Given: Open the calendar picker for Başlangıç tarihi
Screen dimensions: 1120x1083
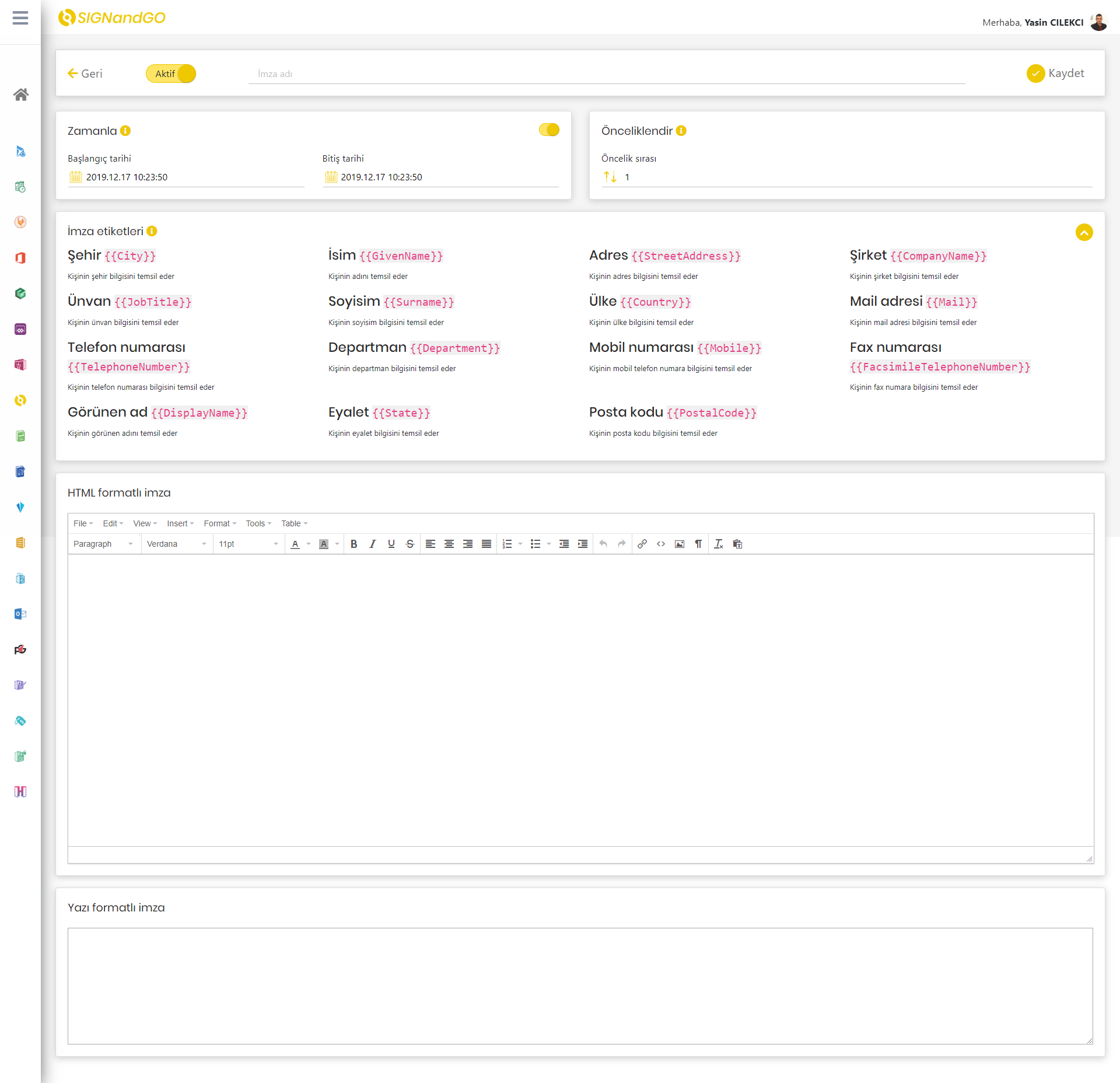Looking at the screenshot, I should pyautogui.click(x=76, y=177).
